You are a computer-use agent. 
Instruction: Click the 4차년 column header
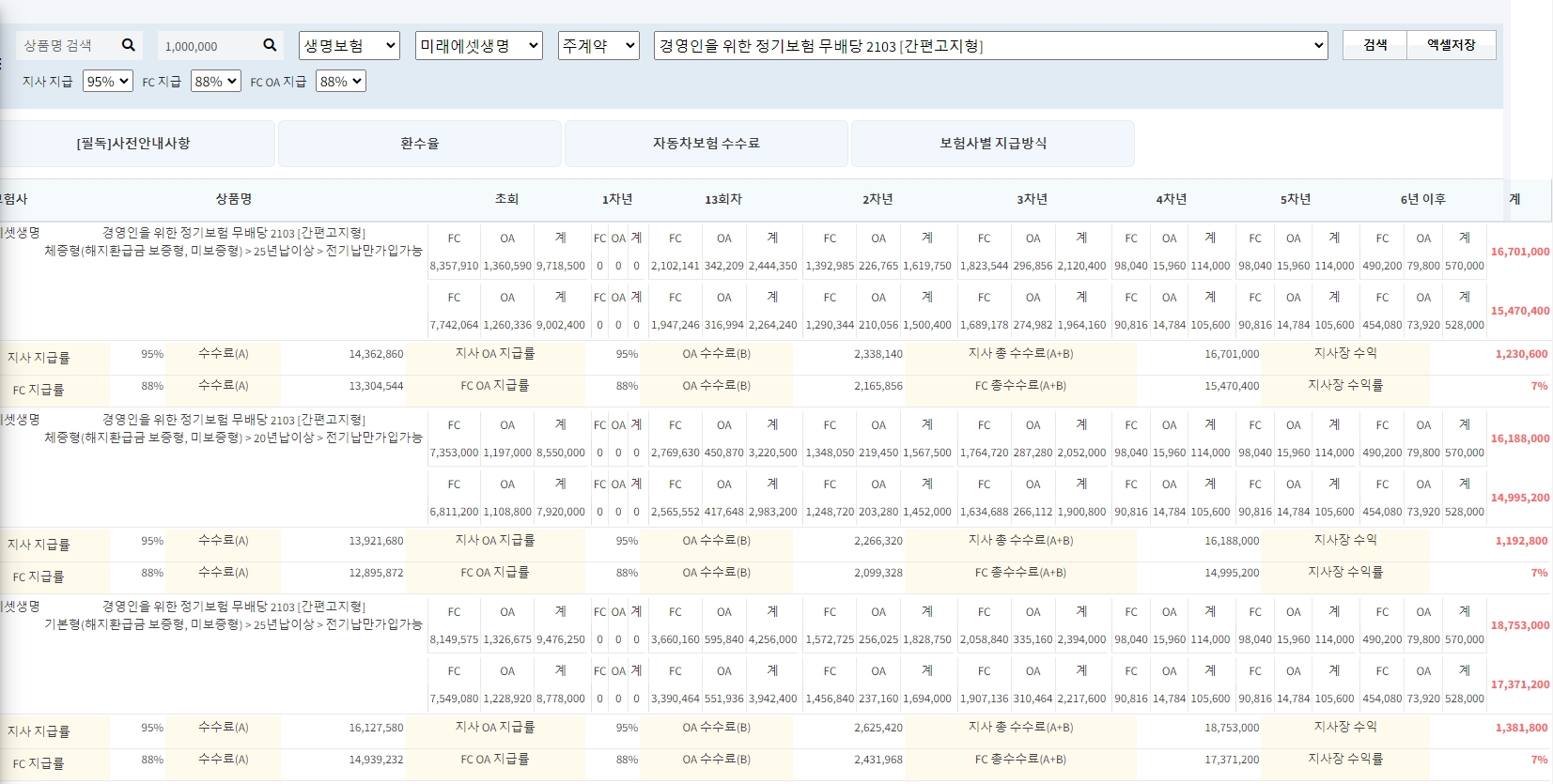(1172, 199)
